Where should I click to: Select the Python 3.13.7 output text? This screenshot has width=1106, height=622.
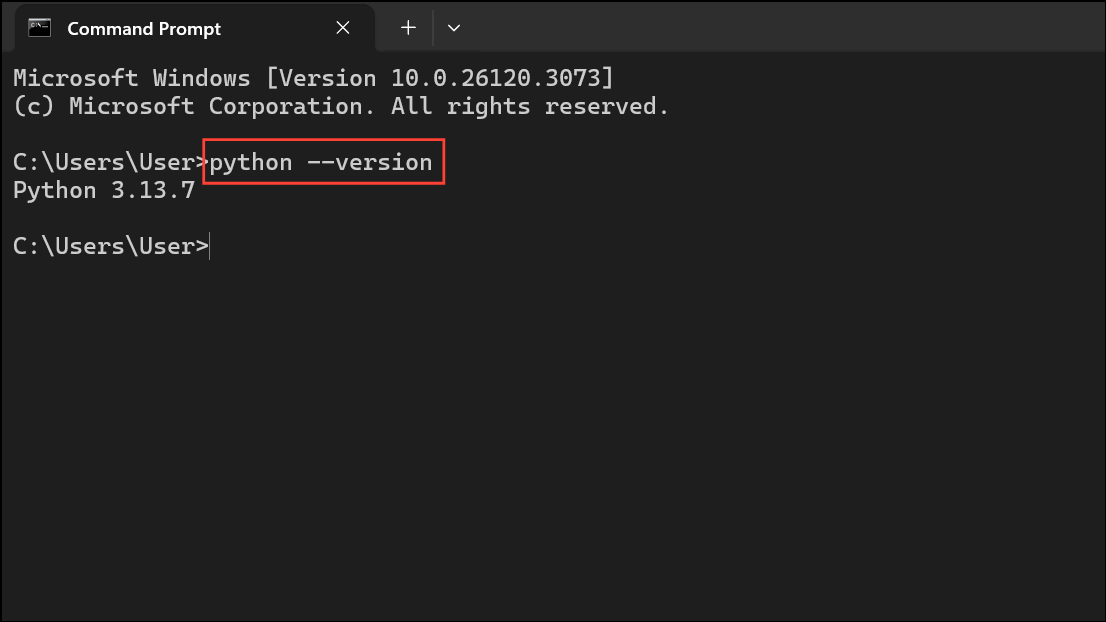(x=103, y=189)
